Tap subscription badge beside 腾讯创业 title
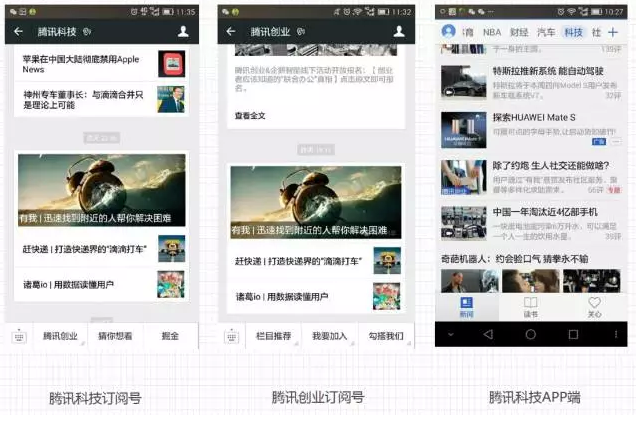This screenshot has height=431, width=636. 301,32
